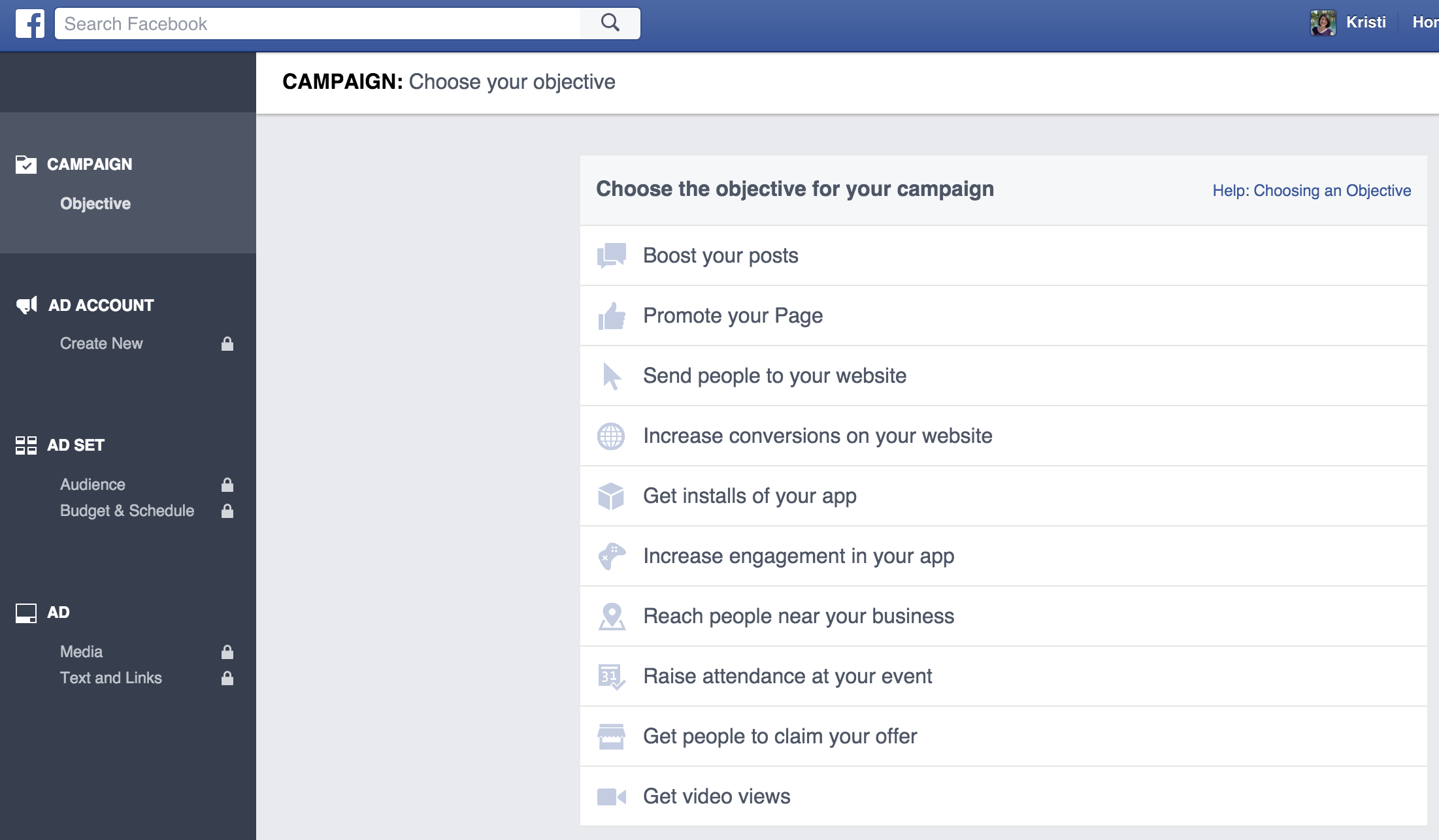Click the Audience lock icon in Ad Set

point(227,484)
